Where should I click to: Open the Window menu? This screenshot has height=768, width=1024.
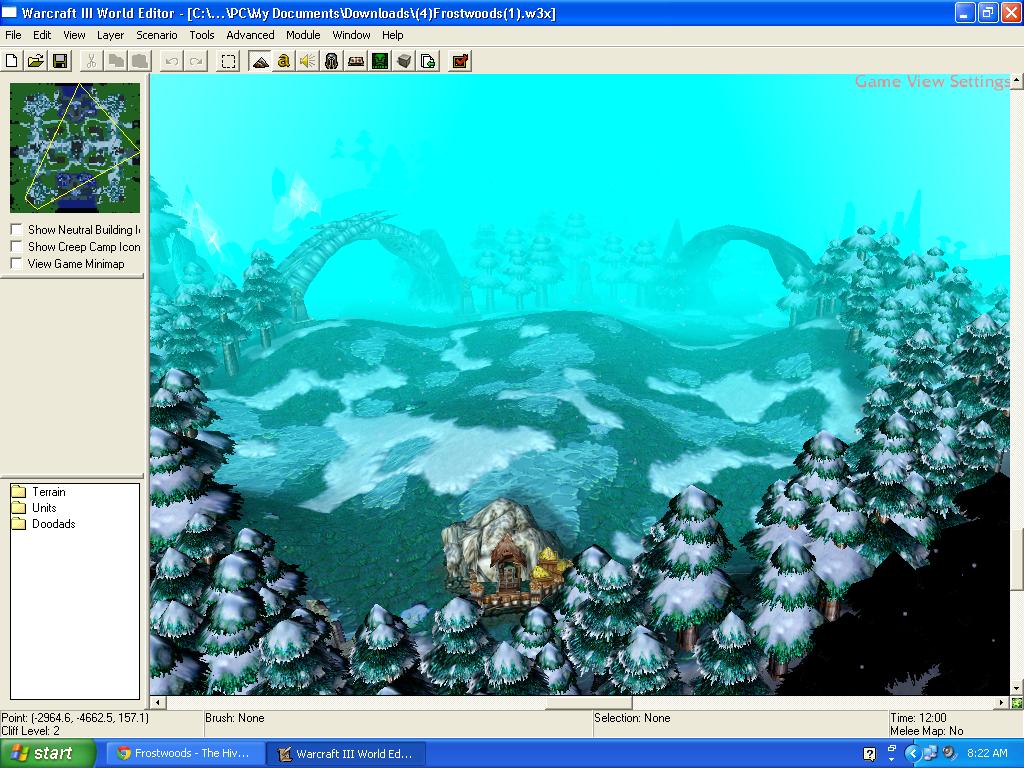click(351, 35)
